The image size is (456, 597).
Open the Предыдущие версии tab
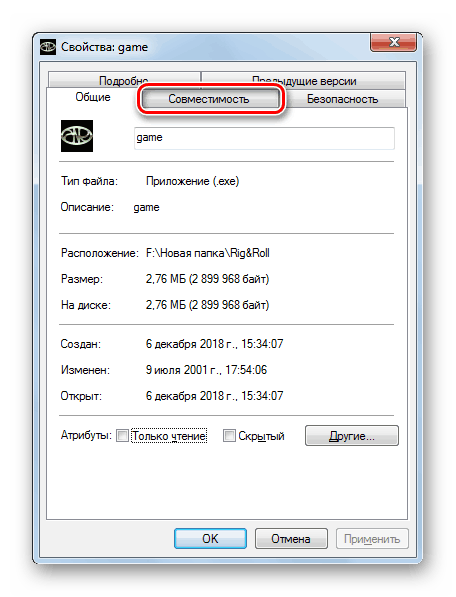coord(303,80)
